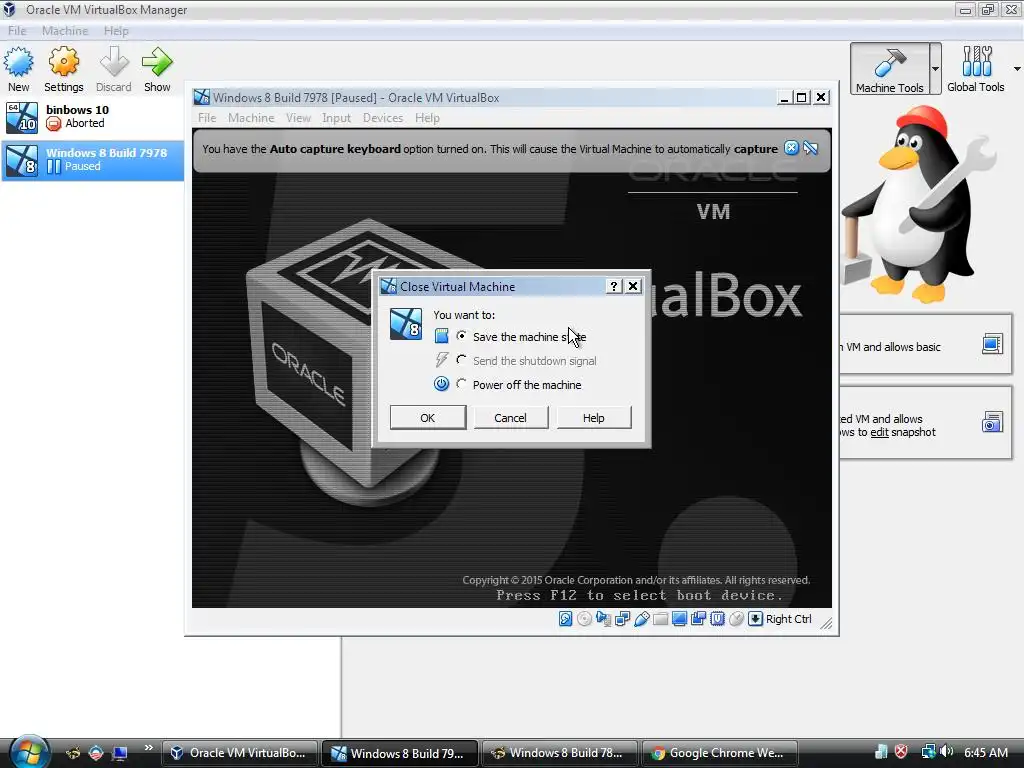This screenshot has height=768, width=1024.
Task: Click the keyboard capture arrow status icon
Action: pyautogui.click(x=755, y=618)
